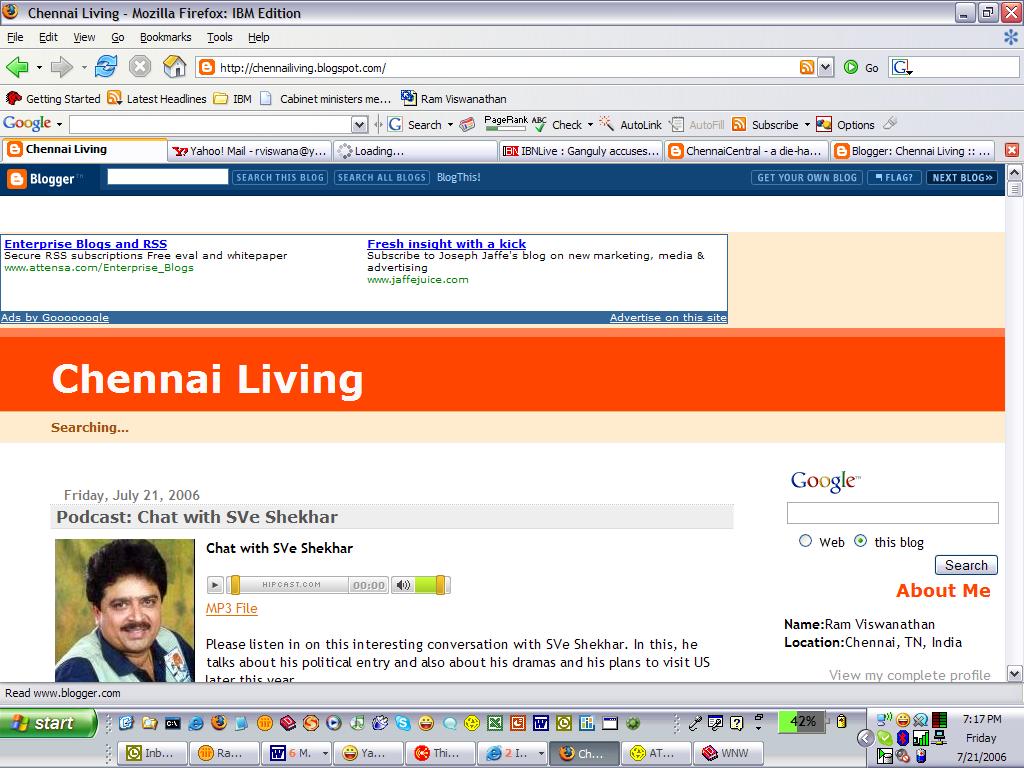Click the AutoLink toolbar button
The image size is (1024, 768).
(631, 124)
